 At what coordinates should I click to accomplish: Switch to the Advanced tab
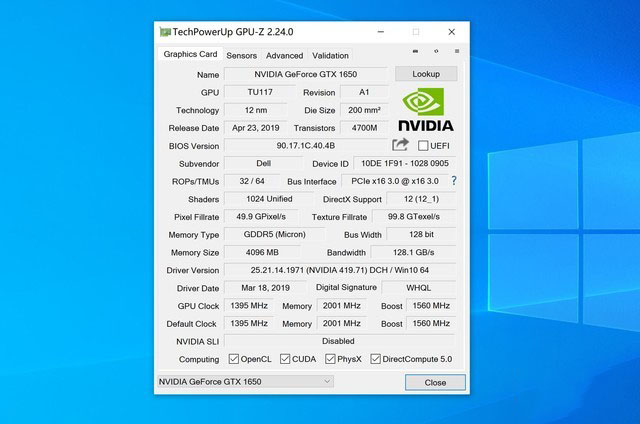pos(284,55)
